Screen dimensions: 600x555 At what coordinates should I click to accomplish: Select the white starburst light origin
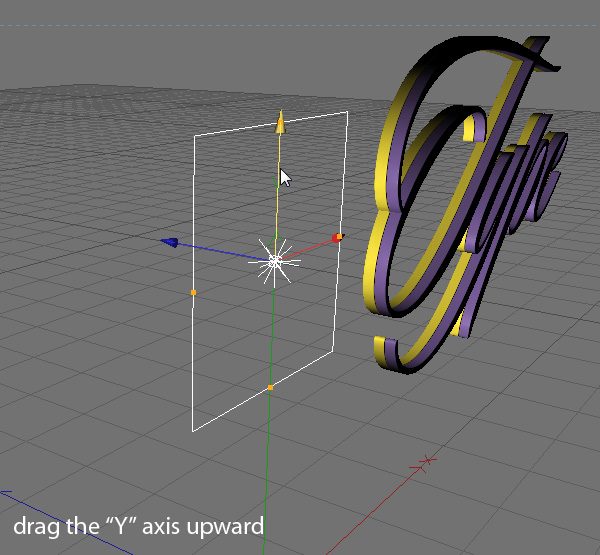275,261
